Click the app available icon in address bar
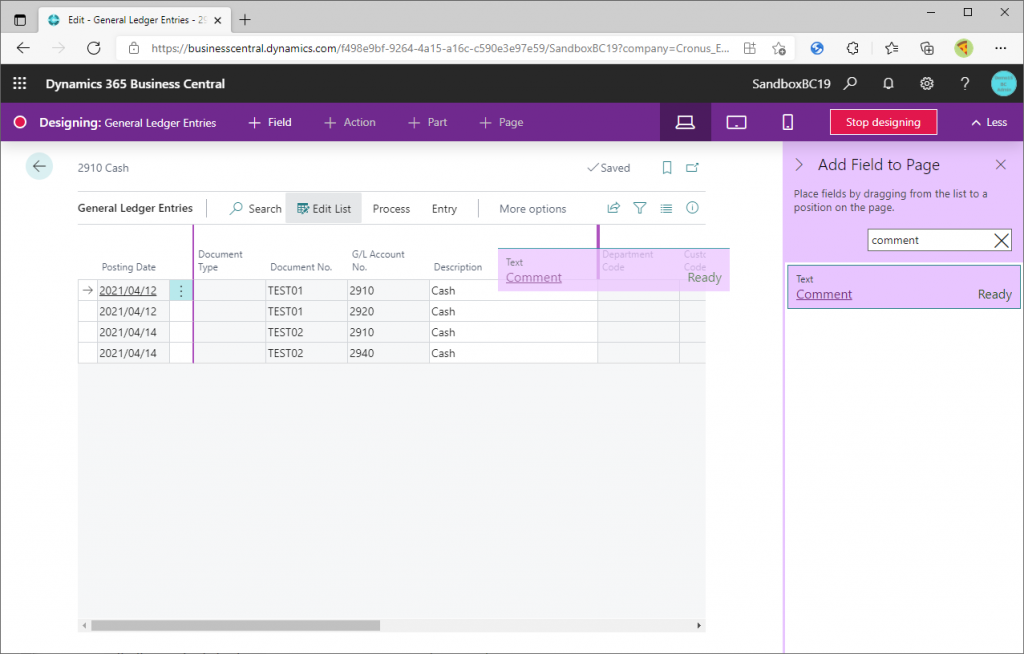Viewport: 1024px width, 654px height. click(x=750, y=48)
